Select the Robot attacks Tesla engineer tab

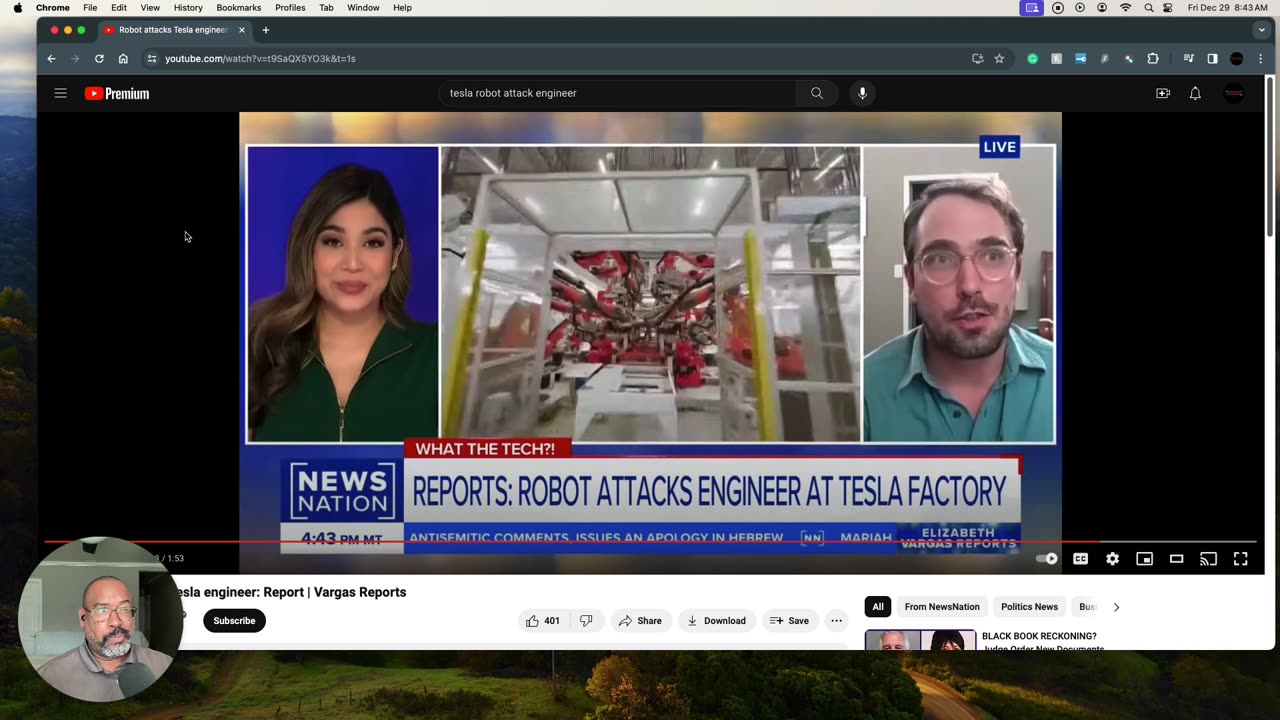click(x=175, y=30)
